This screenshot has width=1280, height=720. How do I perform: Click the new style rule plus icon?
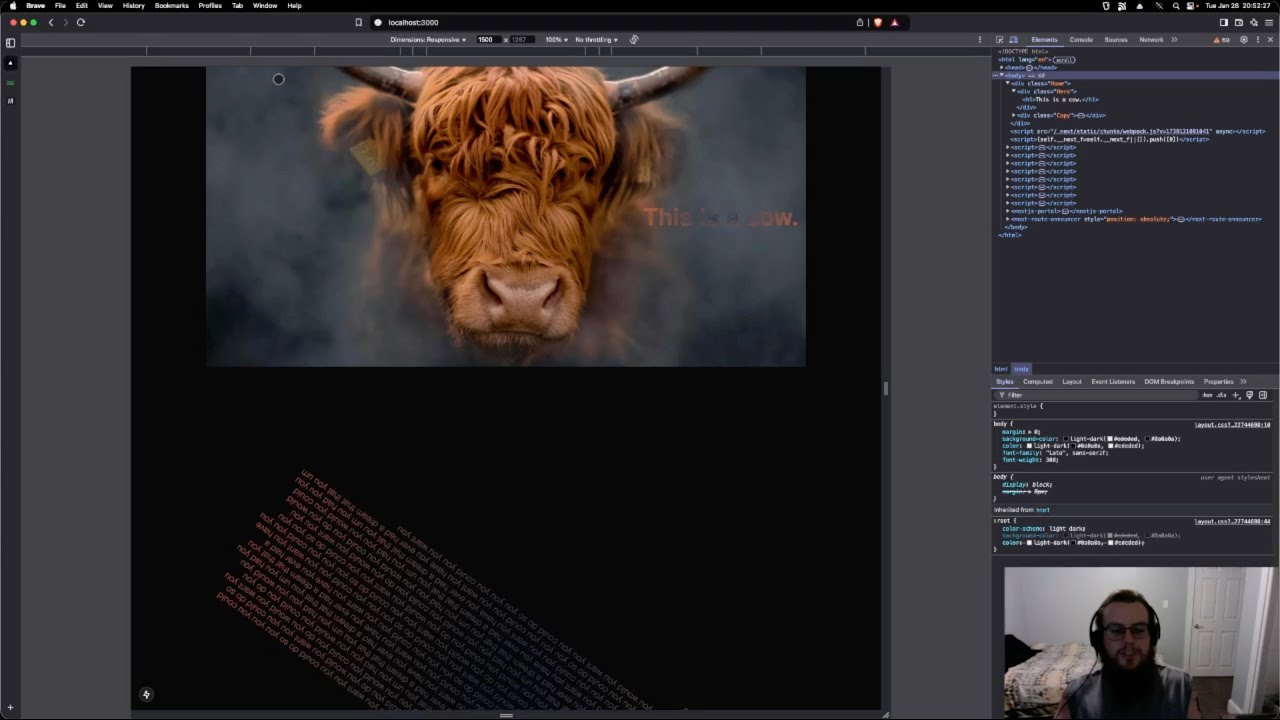click(1236, 395)
